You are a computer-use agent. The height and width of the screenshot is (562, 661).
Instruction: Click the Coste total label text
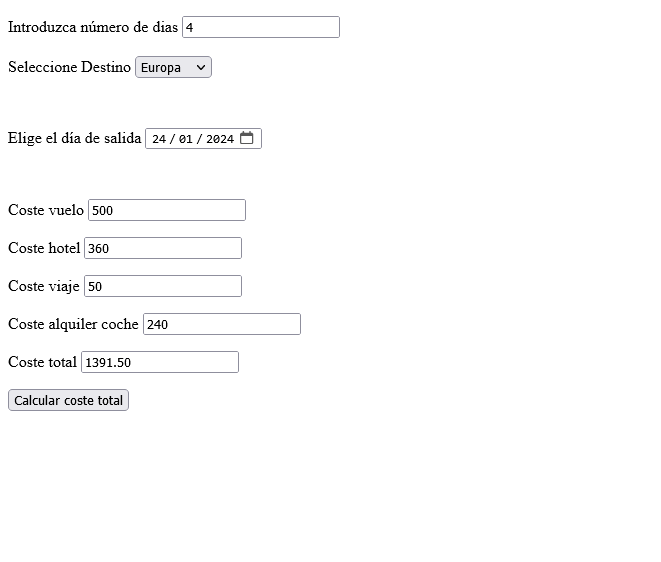coord(42,362)
